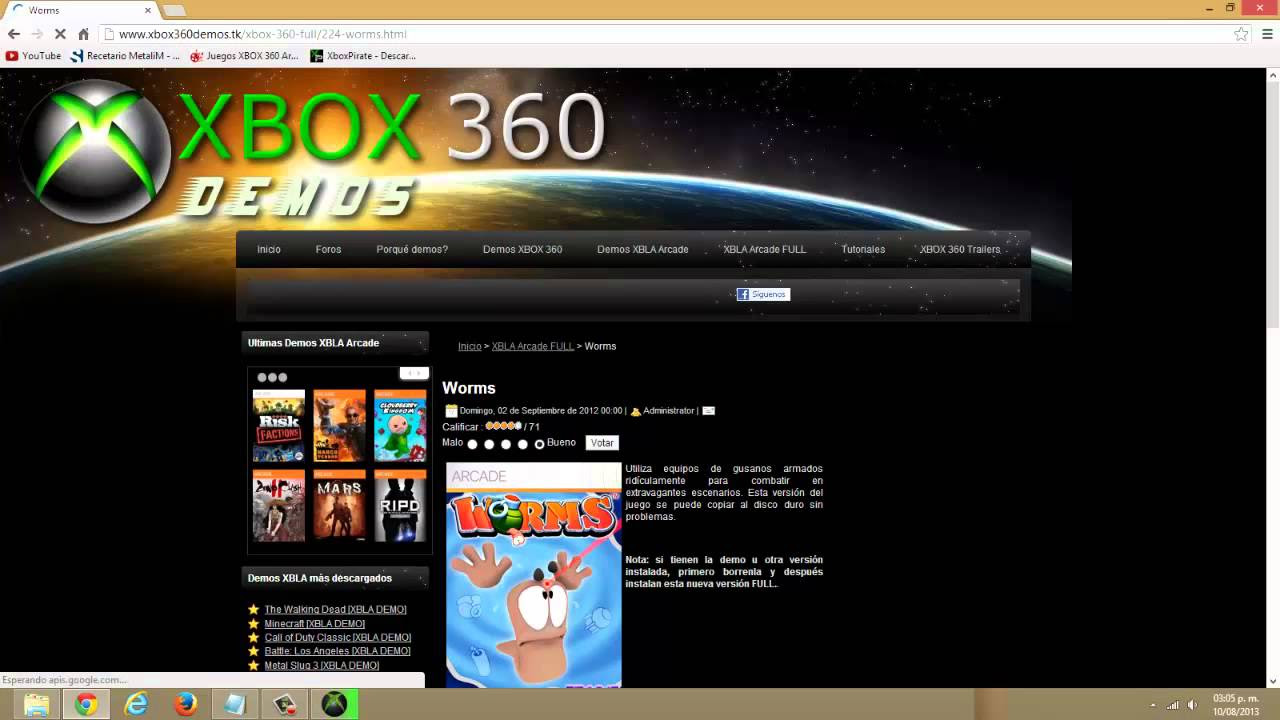The height and width of the screenshot is (720, 1280).
Task: Open the volume icon in system tray
Action: click(1192, 705)
